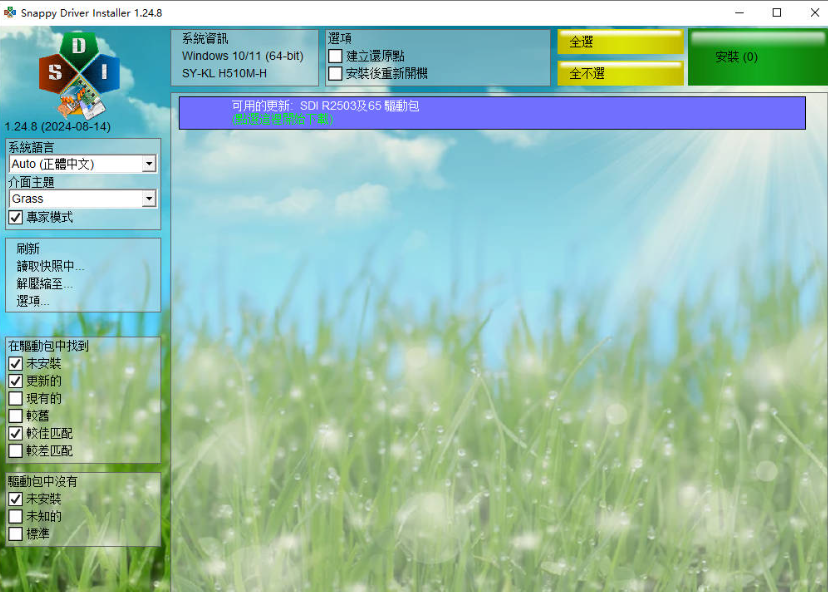
Task: Uncheck the 更新的 filter checkbox
Action: coord(16,381)
